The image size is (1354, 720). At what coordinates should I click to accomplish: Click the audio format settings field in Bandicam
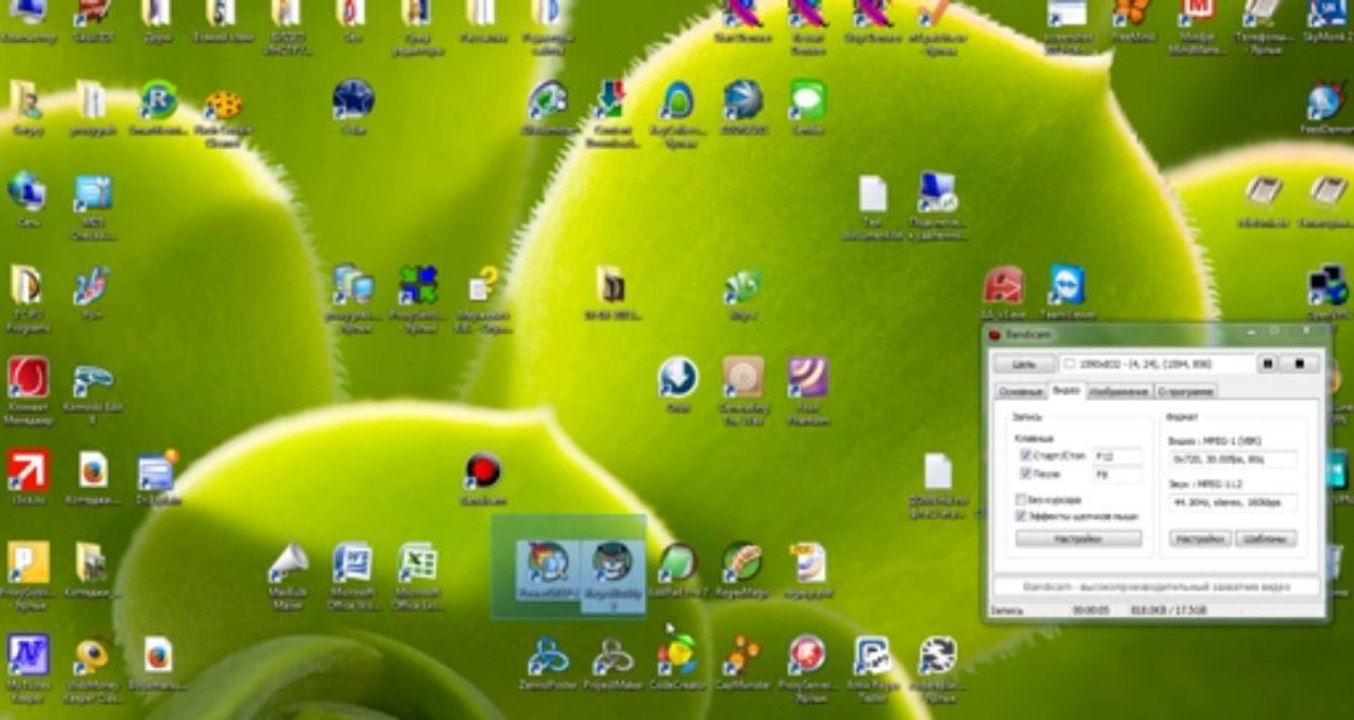pyautogui.click(x=1233, y=502)
